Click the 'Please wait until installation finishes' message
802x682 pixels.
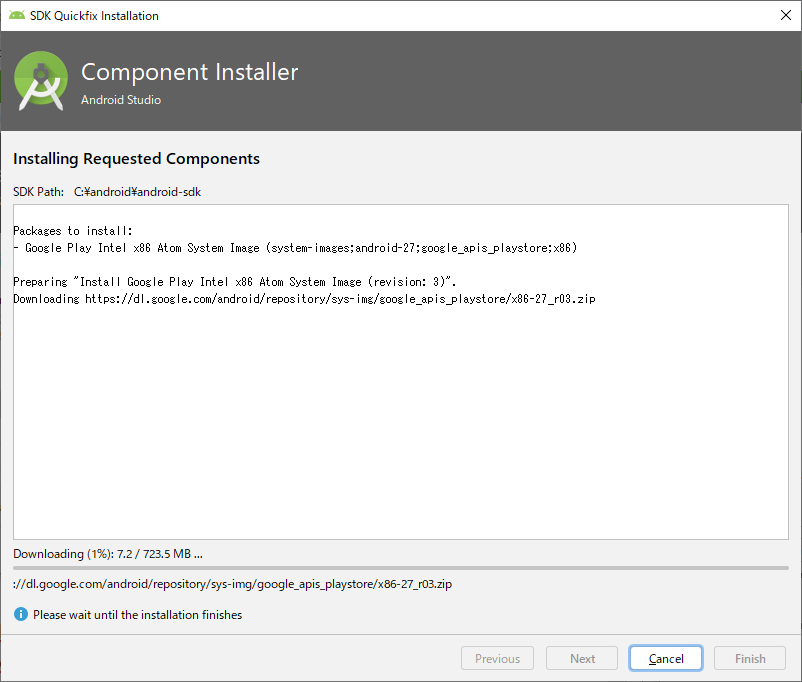pyautogui.click(x=137, y=615)
